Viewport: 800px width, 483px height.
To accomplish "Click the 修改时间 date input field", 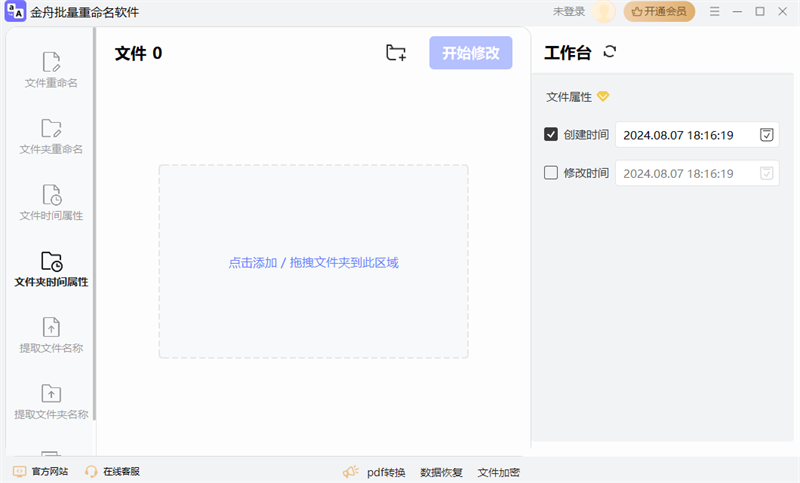I will 697,173.
